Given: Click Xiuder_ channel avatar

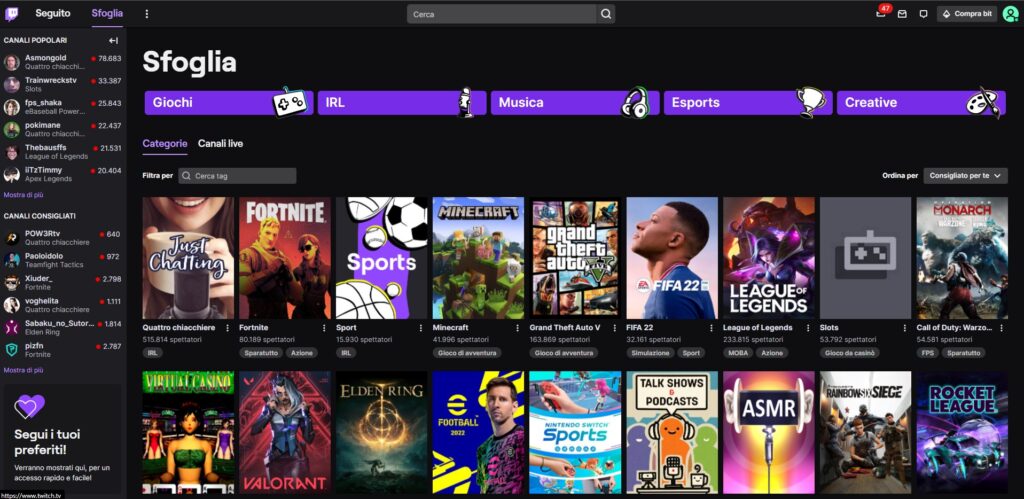Looking at the screenshot, I should [12, 283].
